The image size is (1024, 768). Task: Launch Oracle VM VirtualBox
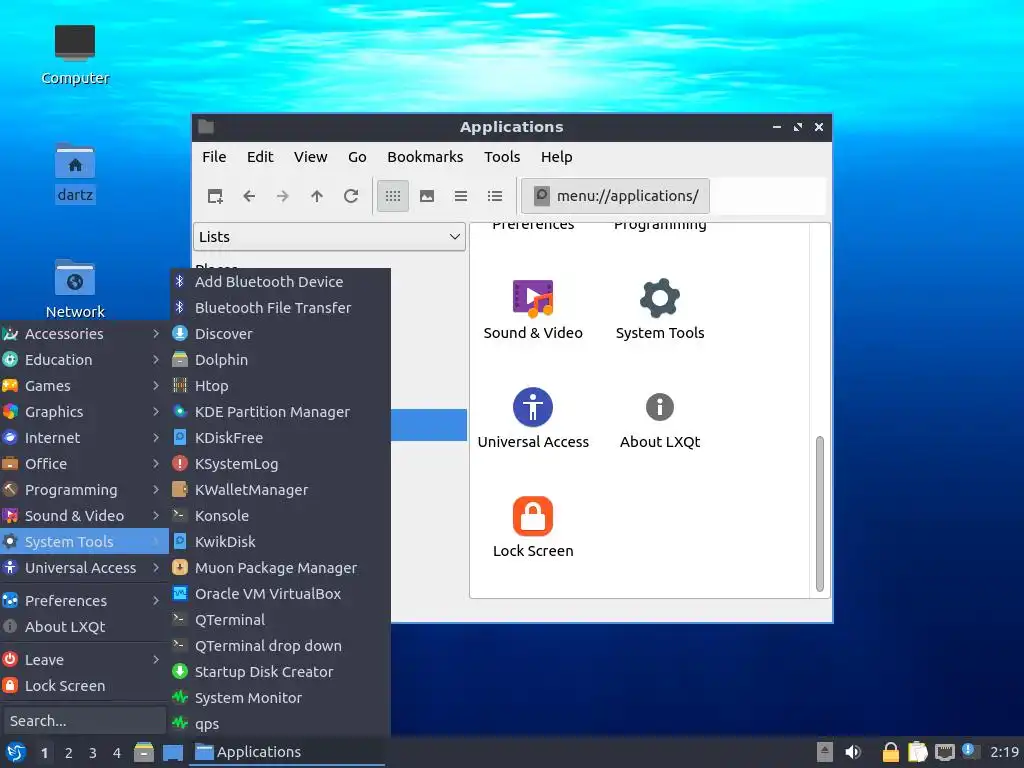coord(280,594)
